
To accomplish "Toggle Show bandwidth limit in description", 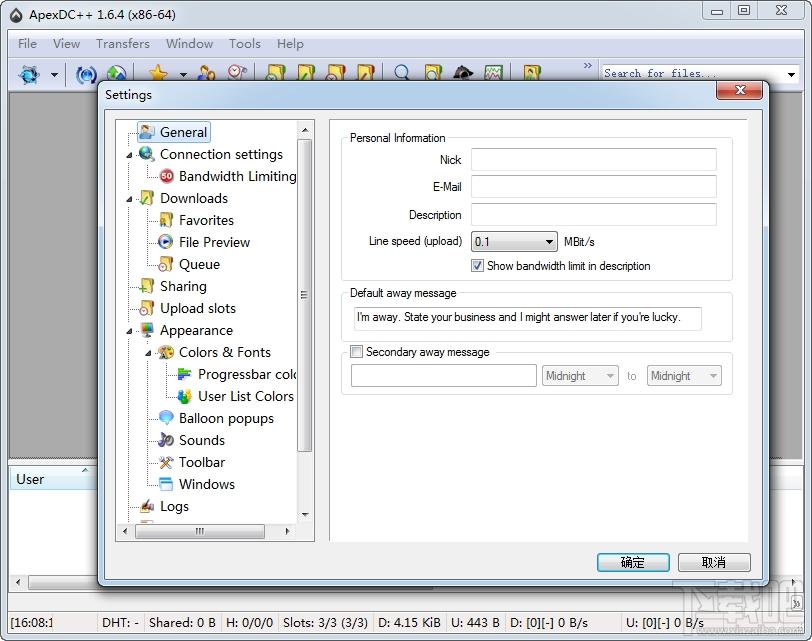I will pos(477,266).
